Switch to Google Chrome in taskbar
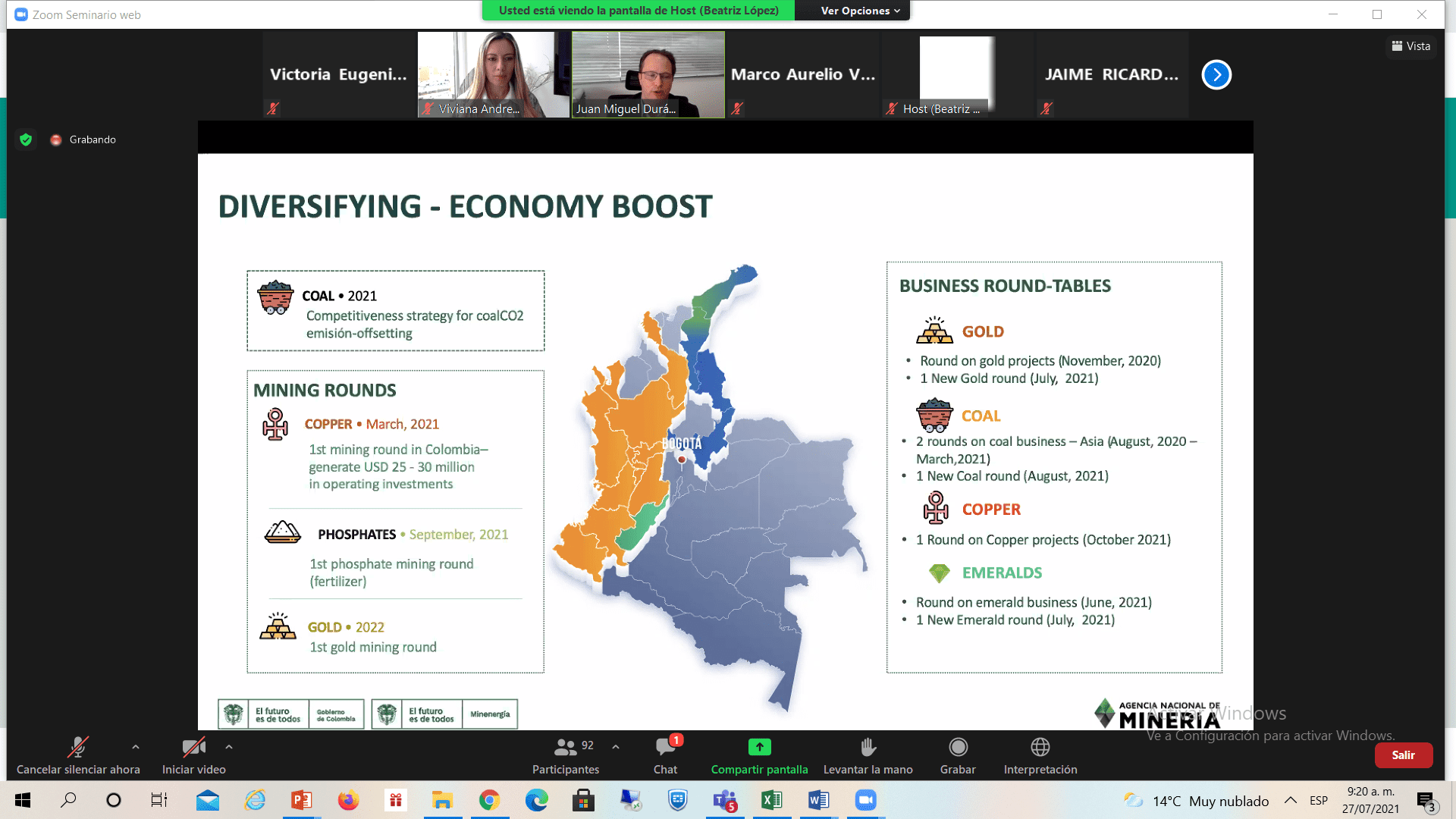1456x819 pixels. pyautogui.click(x=489, y=800)
